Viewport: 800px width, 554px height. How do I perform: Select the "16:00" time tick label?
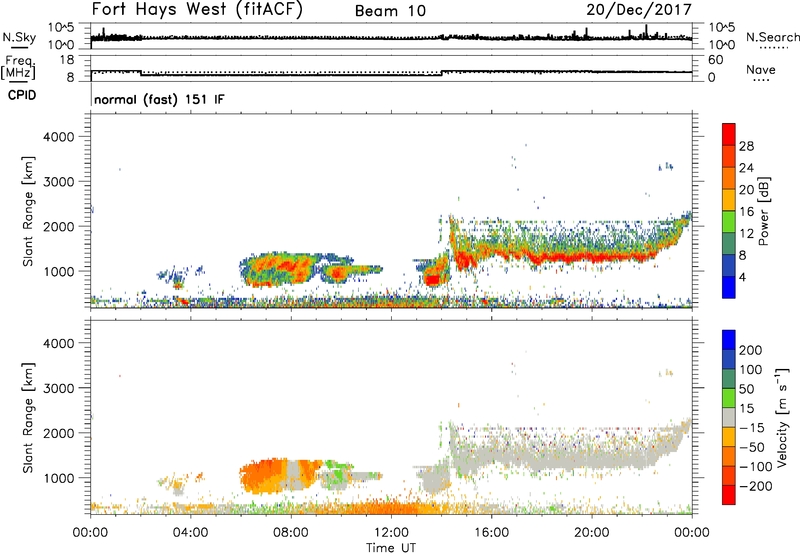coord(491,533)
